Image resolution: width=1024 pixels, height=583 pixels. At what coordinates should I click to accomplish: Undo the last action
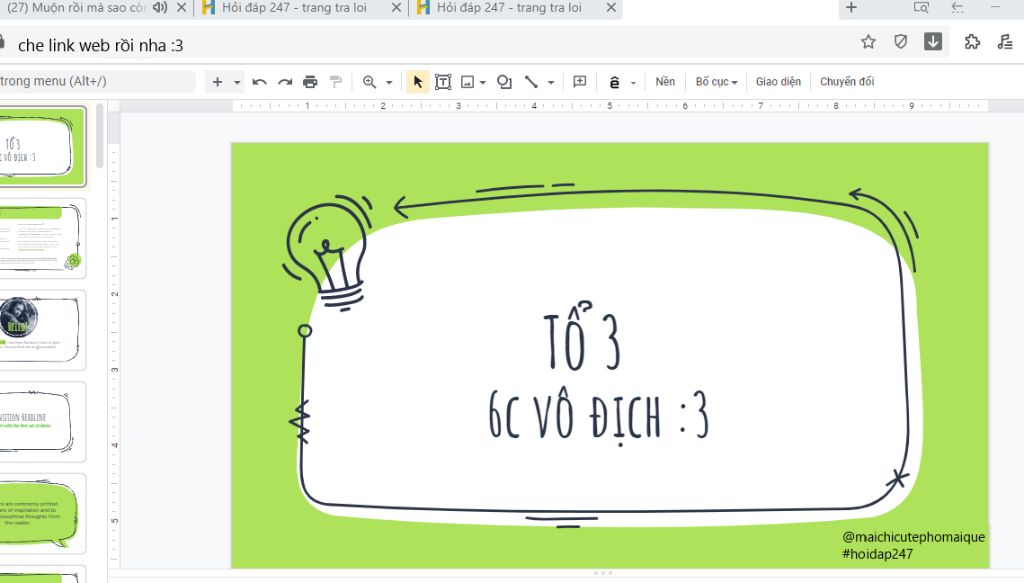(x=259, y=82)
